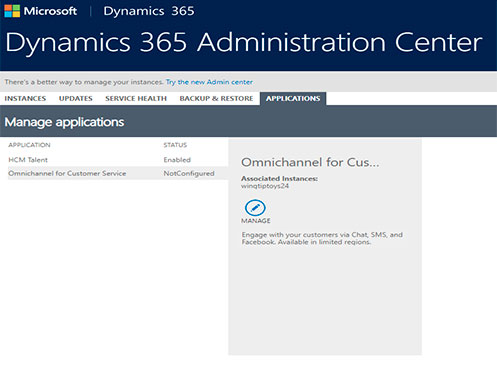Select the HCM Talent application row
Image resolution: width=497 pixels, height=373 pixels.
pos(118,160)
